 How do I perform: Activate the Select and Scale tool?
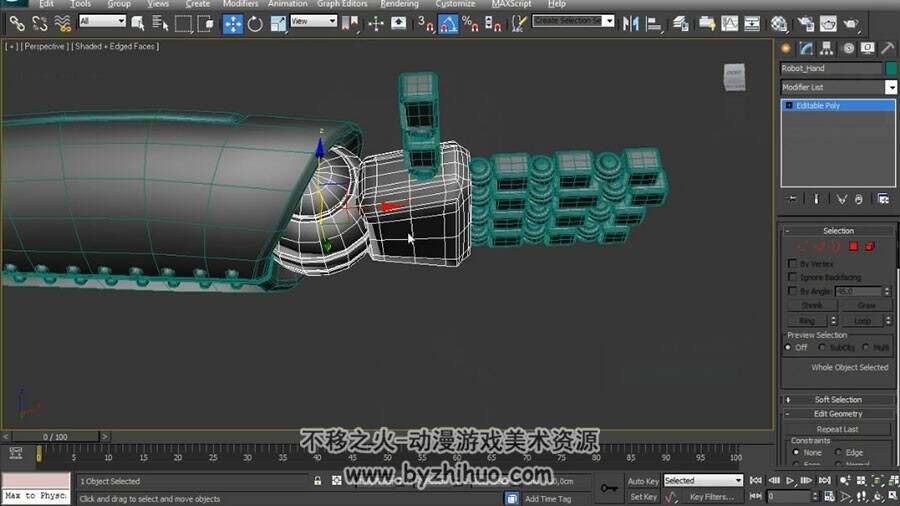278,24
